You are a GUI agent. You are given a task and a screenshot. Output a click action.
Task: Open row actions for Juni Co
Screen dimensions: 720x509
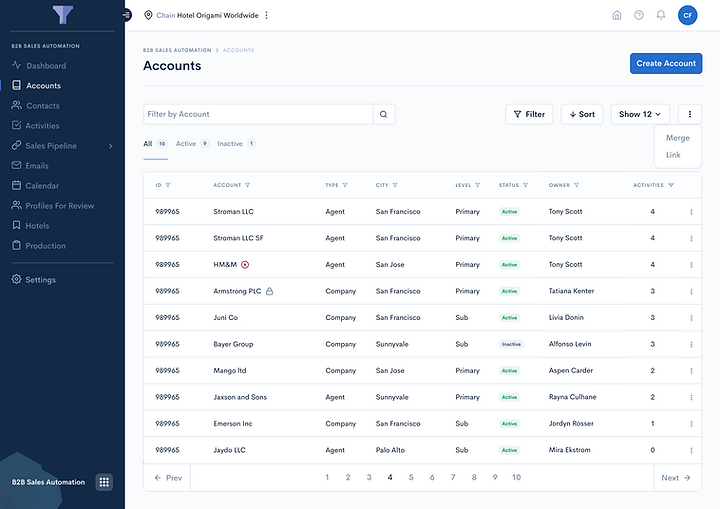[691, 318]
